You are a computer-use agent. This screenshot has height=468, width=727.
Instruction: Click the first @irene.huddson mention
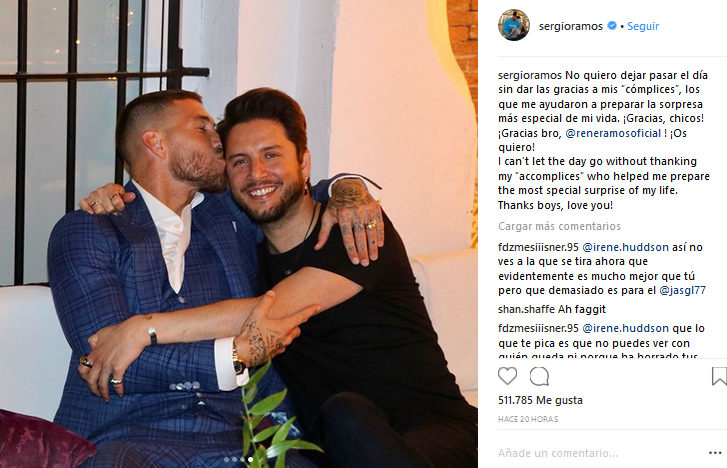coord(625,247)
